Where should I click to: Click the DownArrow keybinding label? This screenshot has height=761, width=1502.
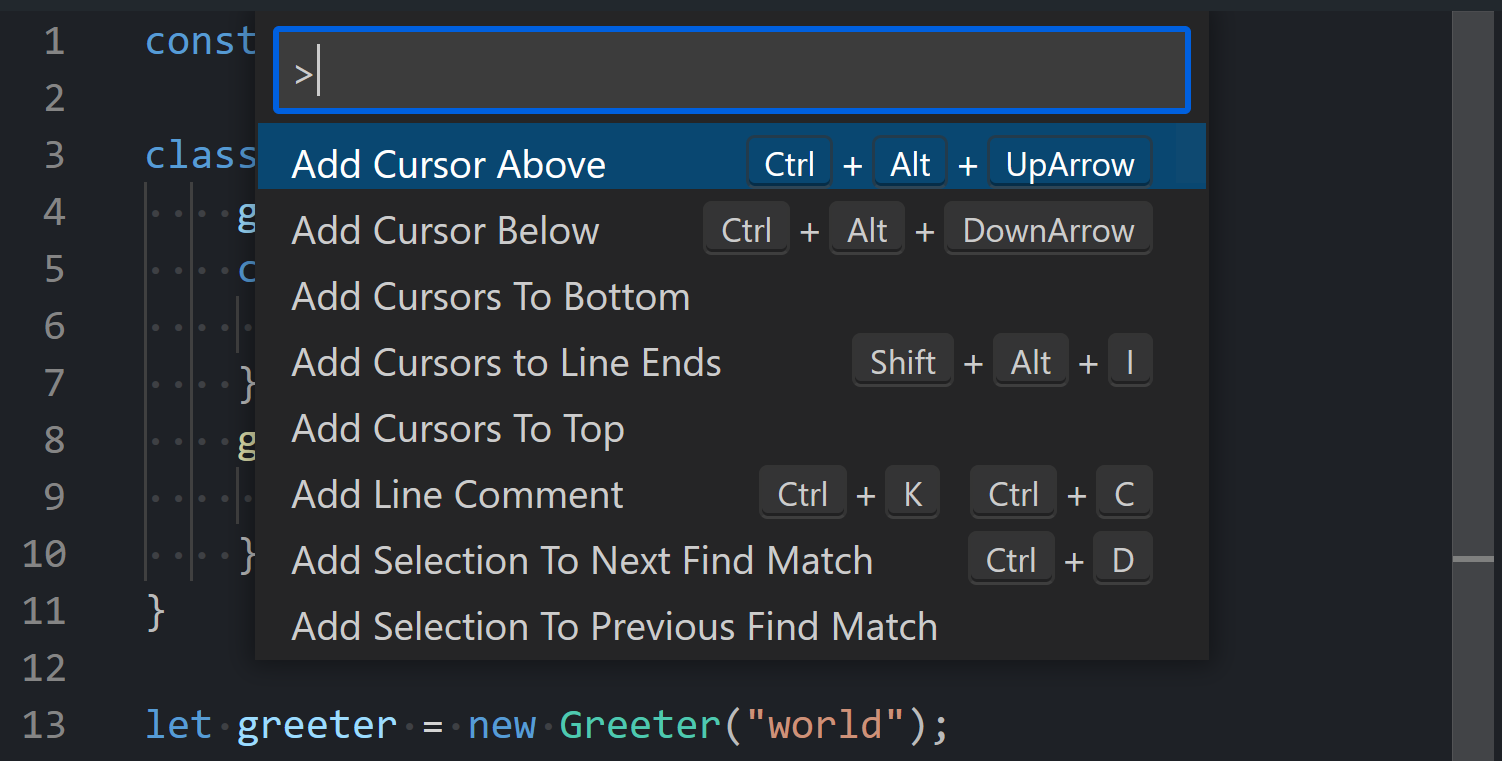pyautogui.click(x=1048, y=231)
